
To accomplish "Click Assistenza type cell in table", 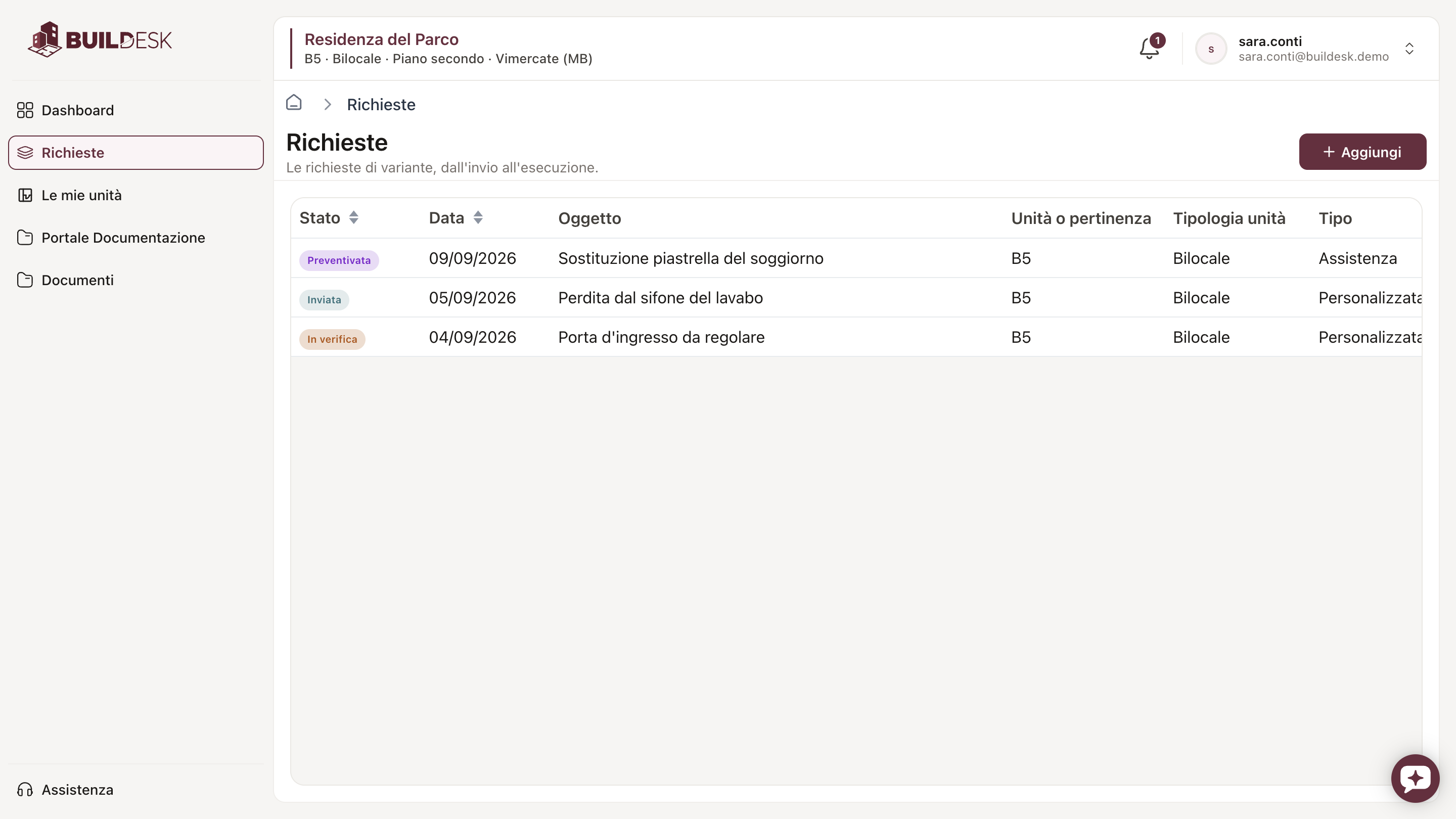I will (1357, 258).
